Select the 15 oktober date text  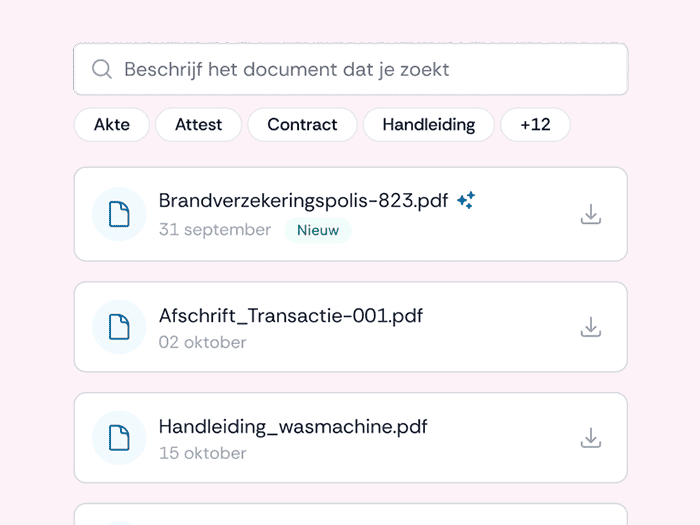[202, 453]
